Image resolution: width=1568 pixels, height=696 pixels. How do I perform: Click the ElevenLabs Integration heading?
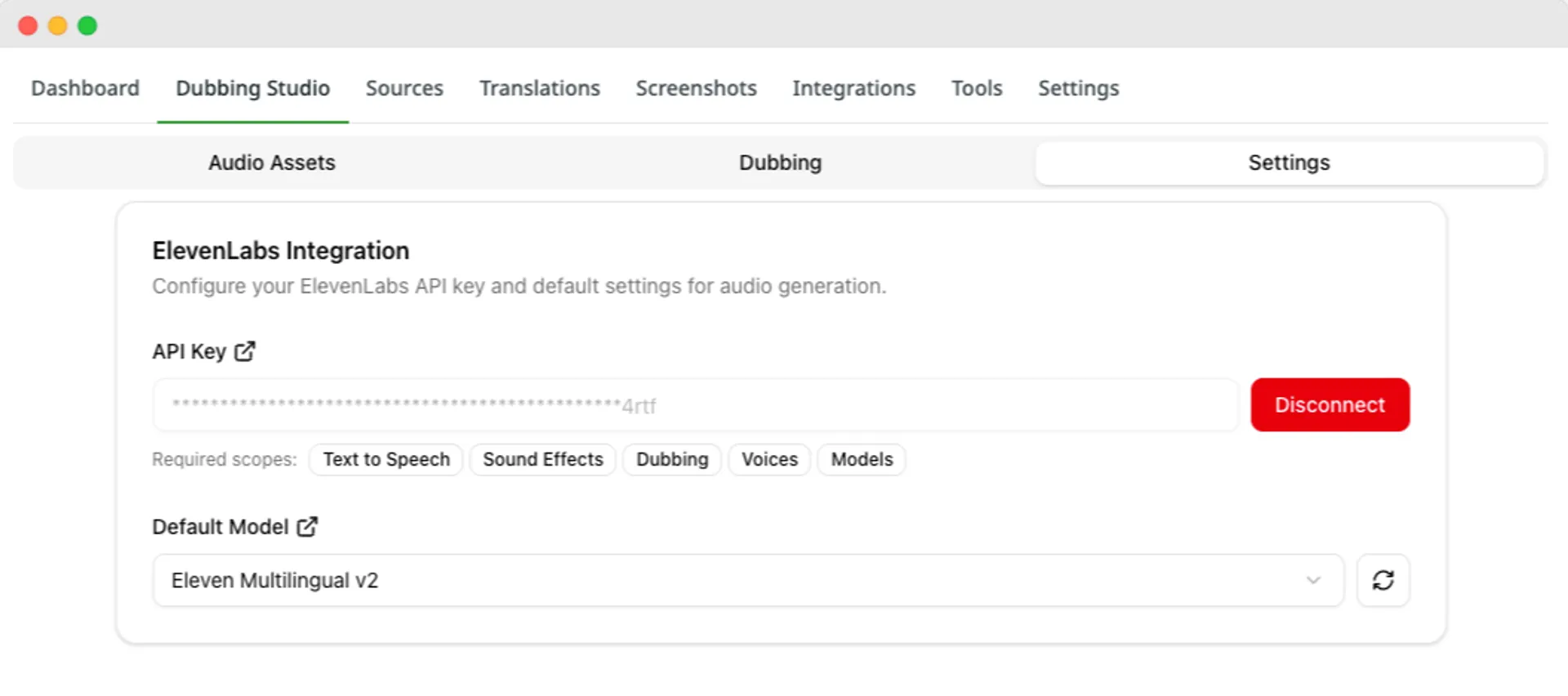click(x=281, y=251)
